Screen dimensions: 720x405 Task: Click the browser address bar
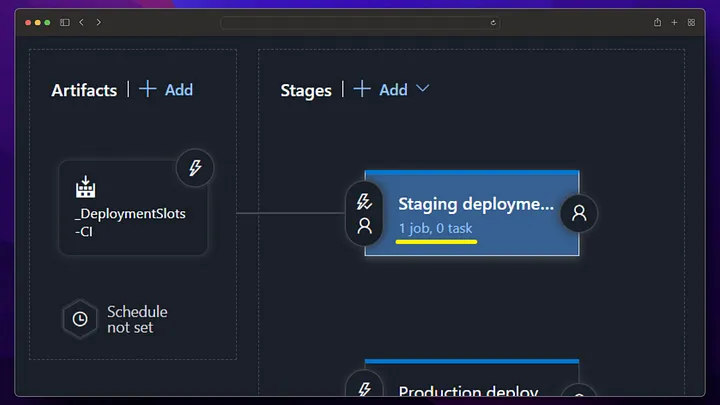tap(360, 22)
